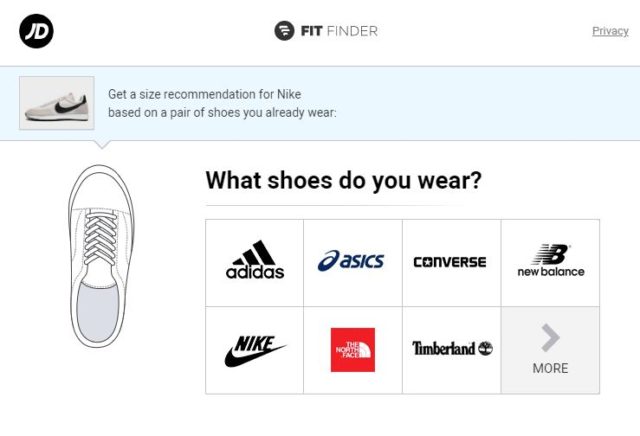Pick the Converse brand option

click(450, 262)
